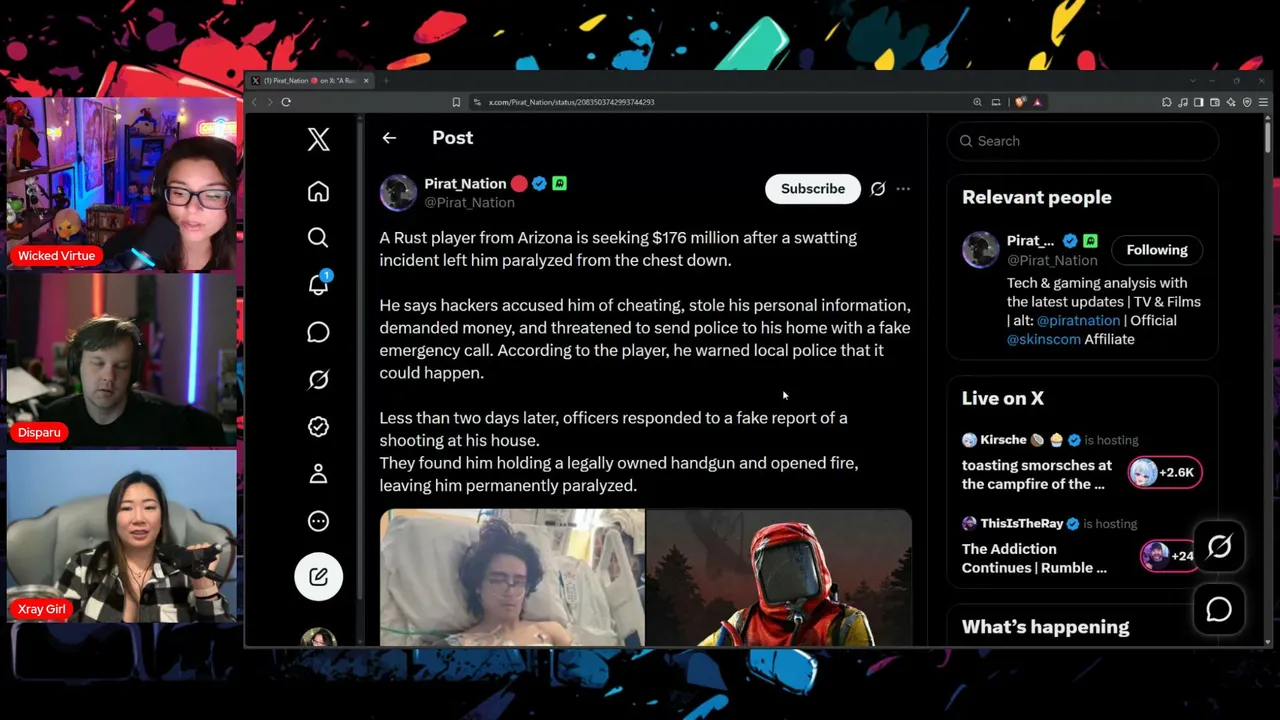Bookmark this page in the address bar
This screenshot has height=720, width=1280.
tap(456, 102)
